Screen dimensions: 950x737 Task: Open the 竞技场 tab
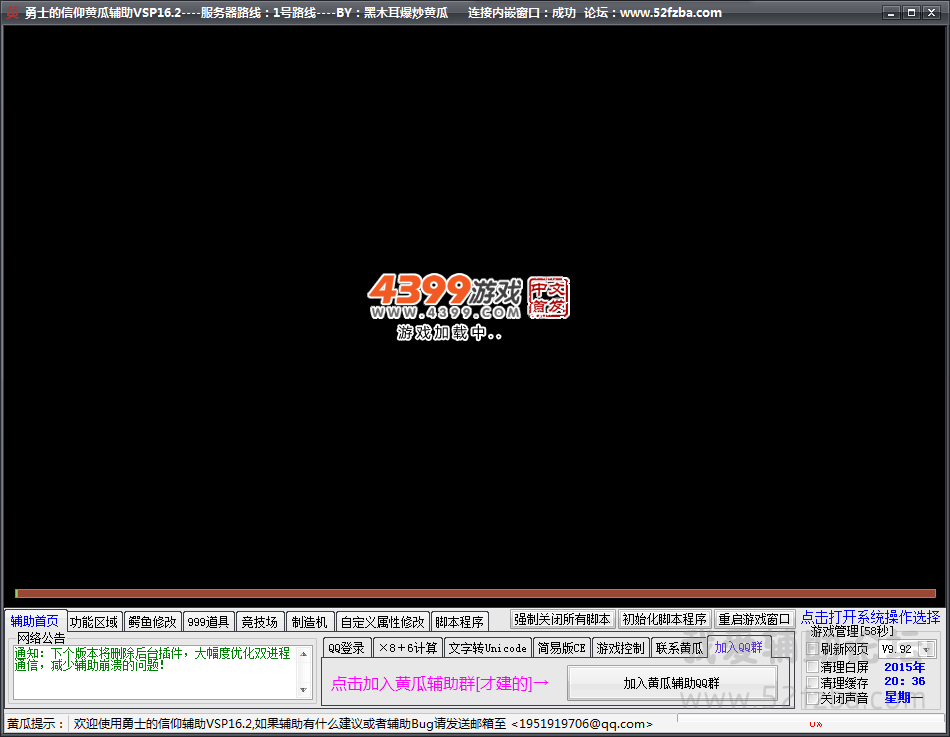coord(259,622)
